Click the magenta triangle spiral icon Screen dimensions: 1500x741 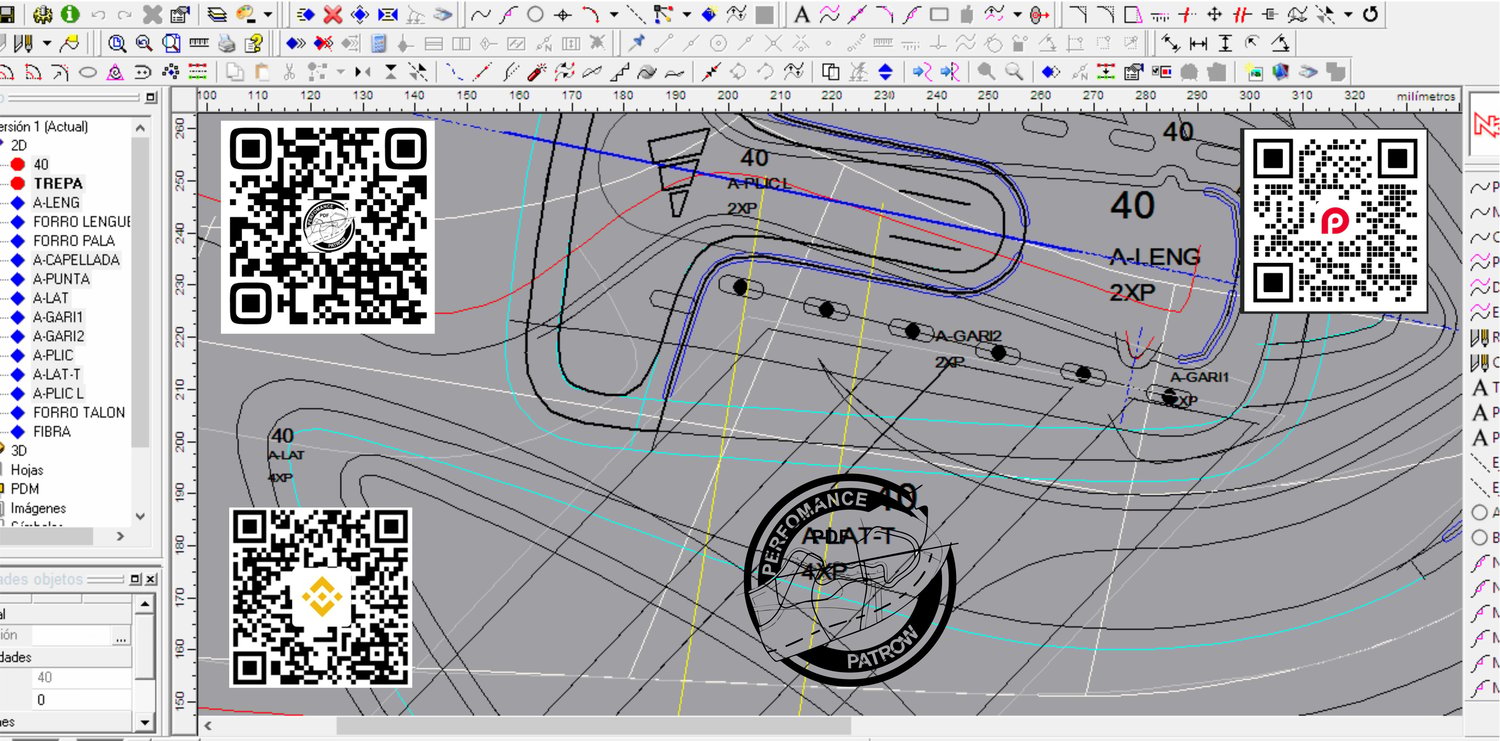115,72
